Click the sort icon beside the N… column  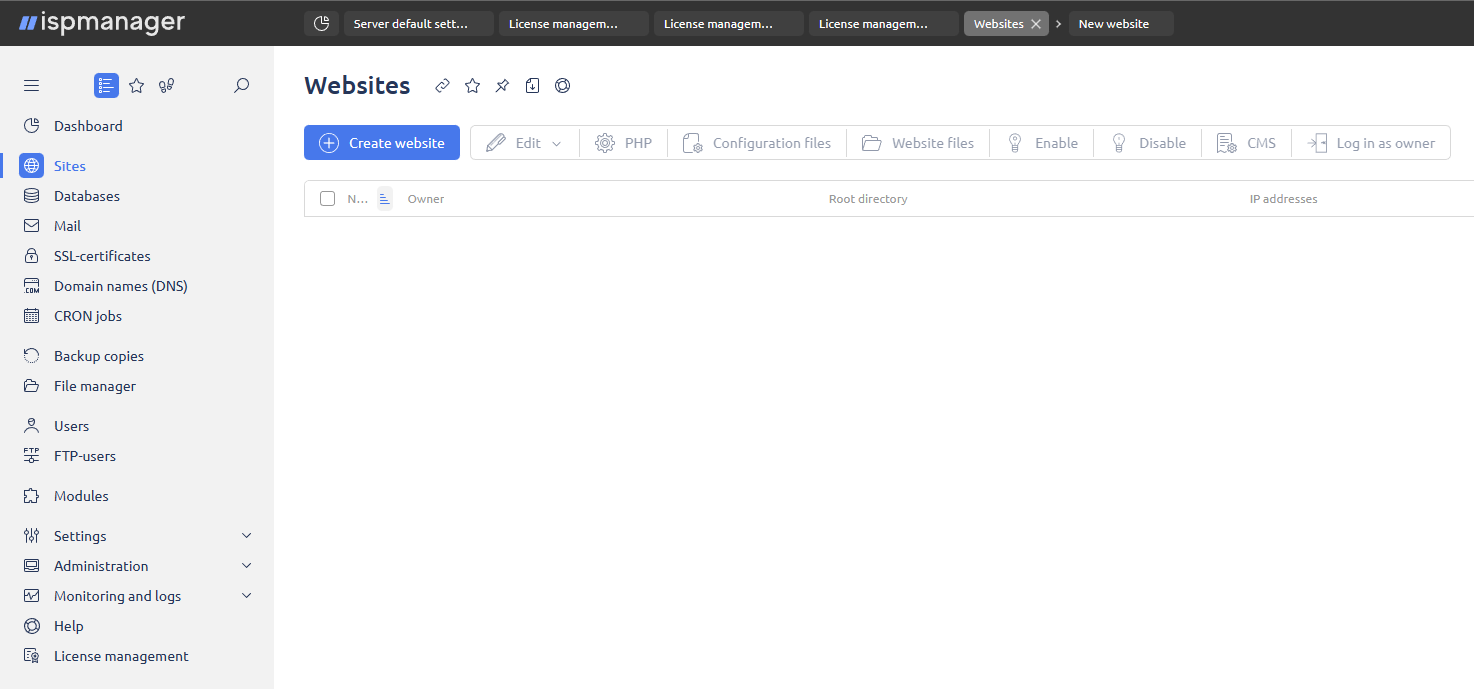click(385, 199)
